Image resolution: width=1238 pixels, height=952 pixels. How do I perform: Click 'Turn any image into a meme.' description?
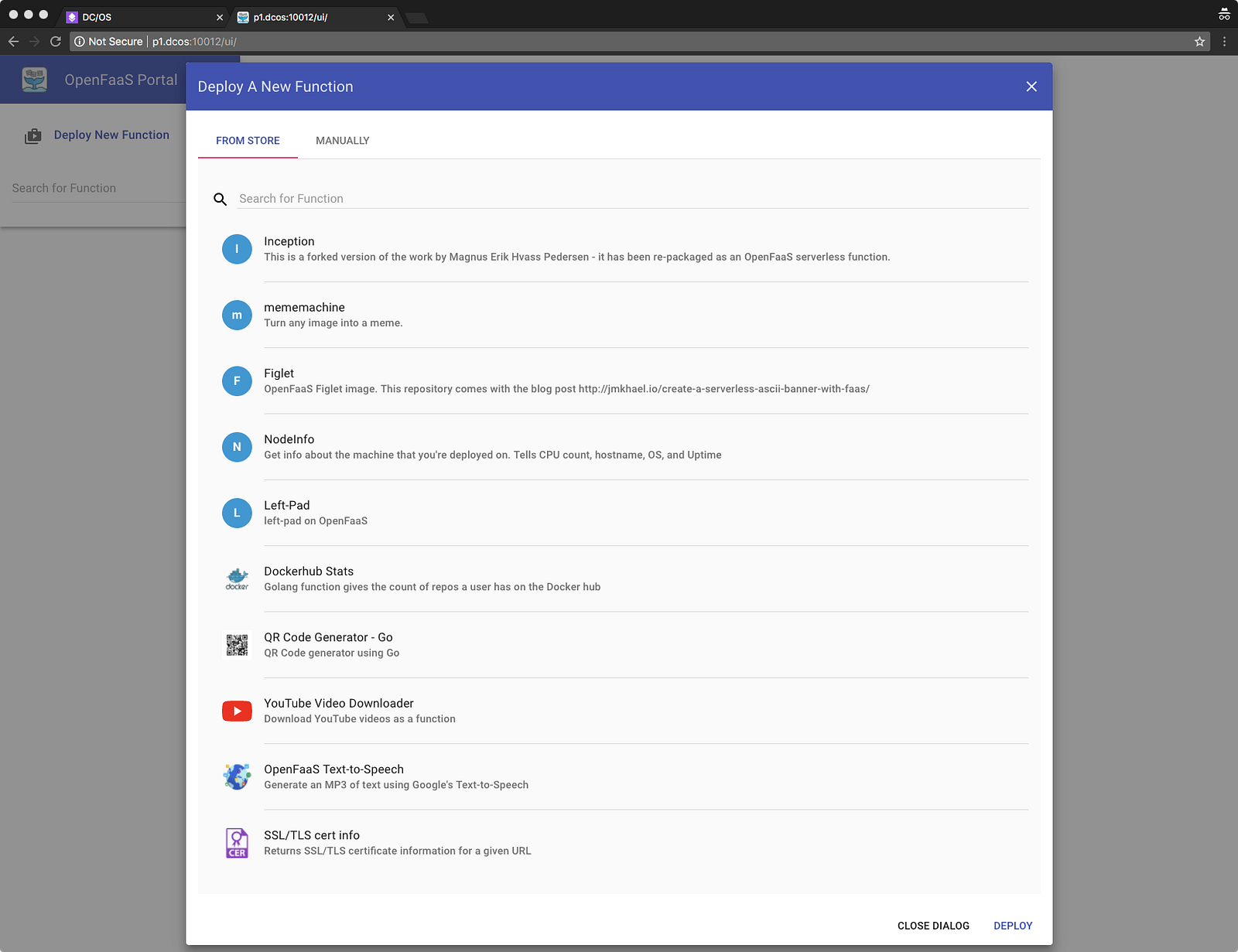333,323
